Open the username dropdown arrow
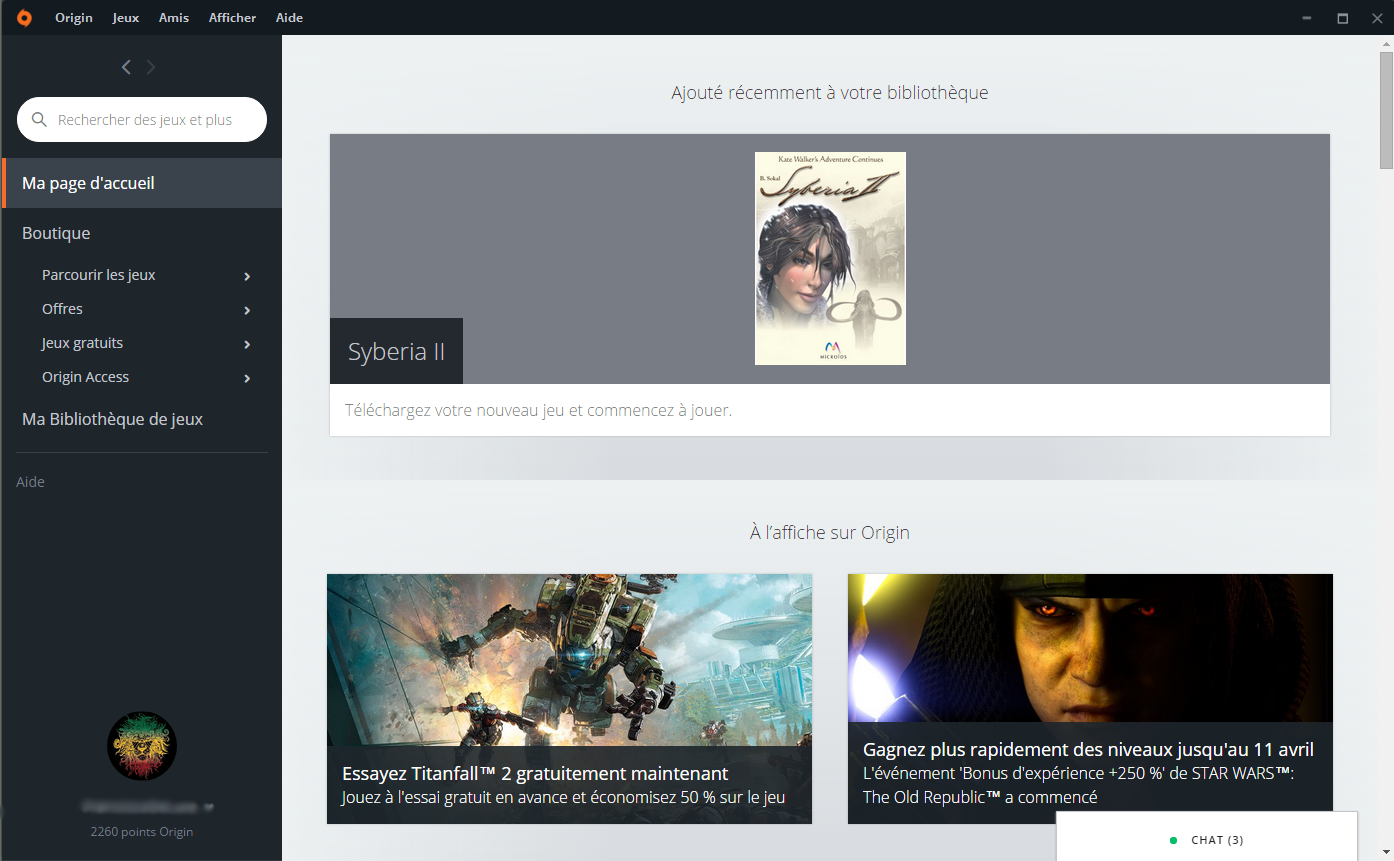The width and height of the screenshot is (1394, 861). [x=209, y=807]
